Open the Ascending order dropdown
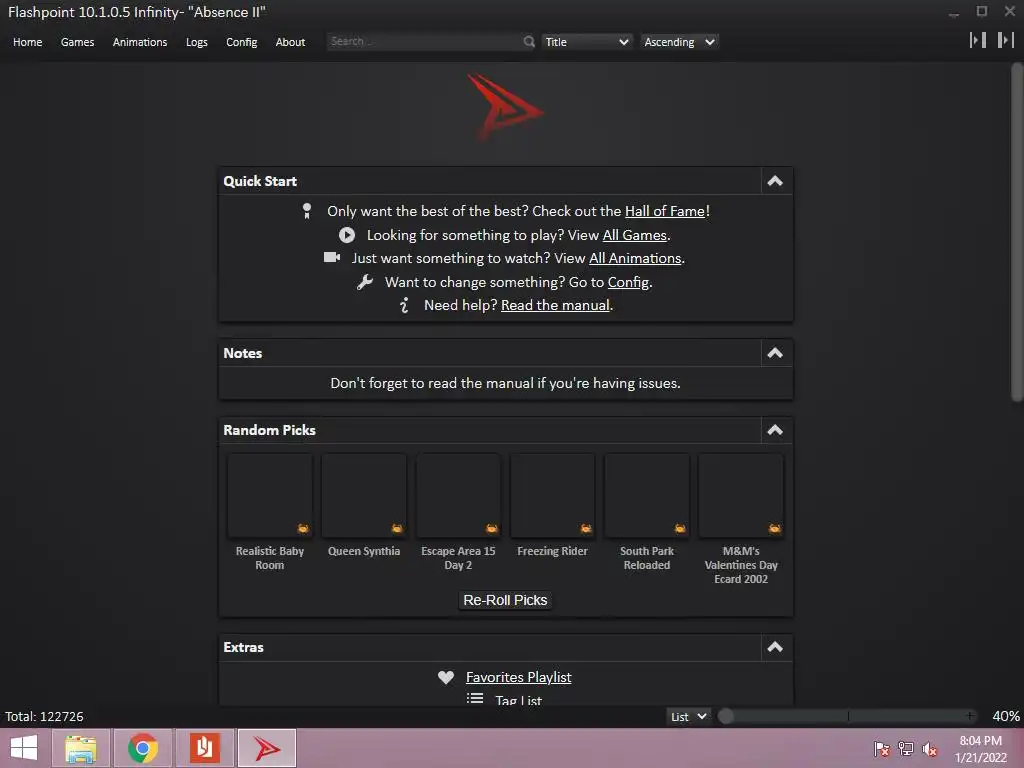1024x768 pixels. [x=679, y=42]
